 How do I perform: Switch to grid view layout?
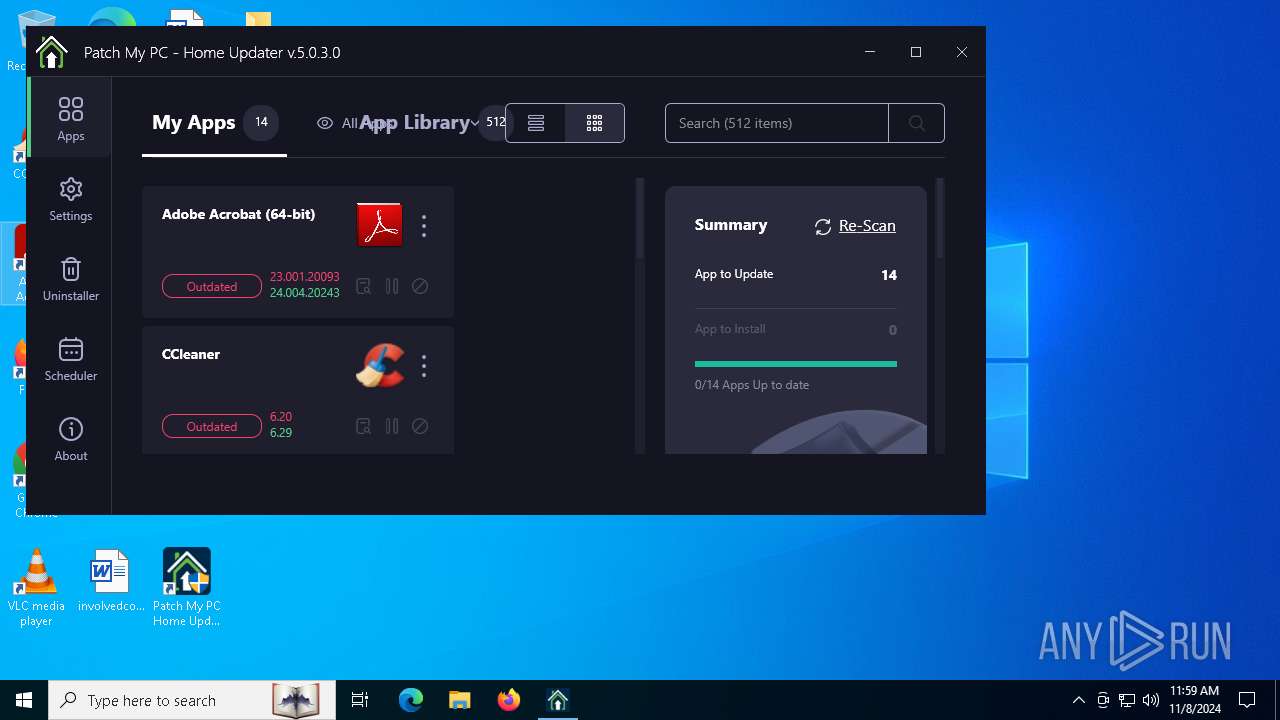595,123
